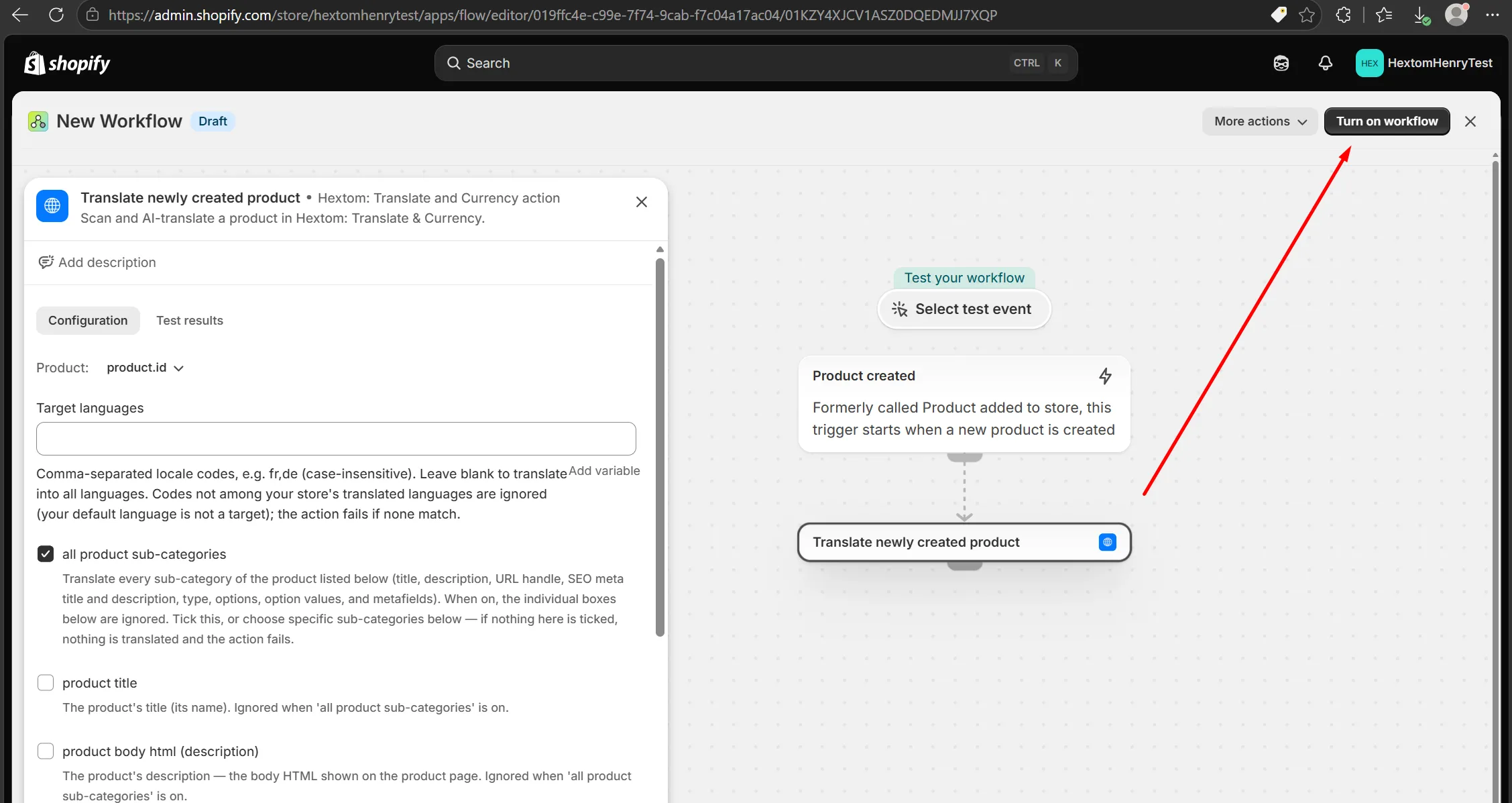The height and width of the screenshot is (803, 1512).
Task: Click the Select test event sparkle icon
Action: [x=900, y=309]
